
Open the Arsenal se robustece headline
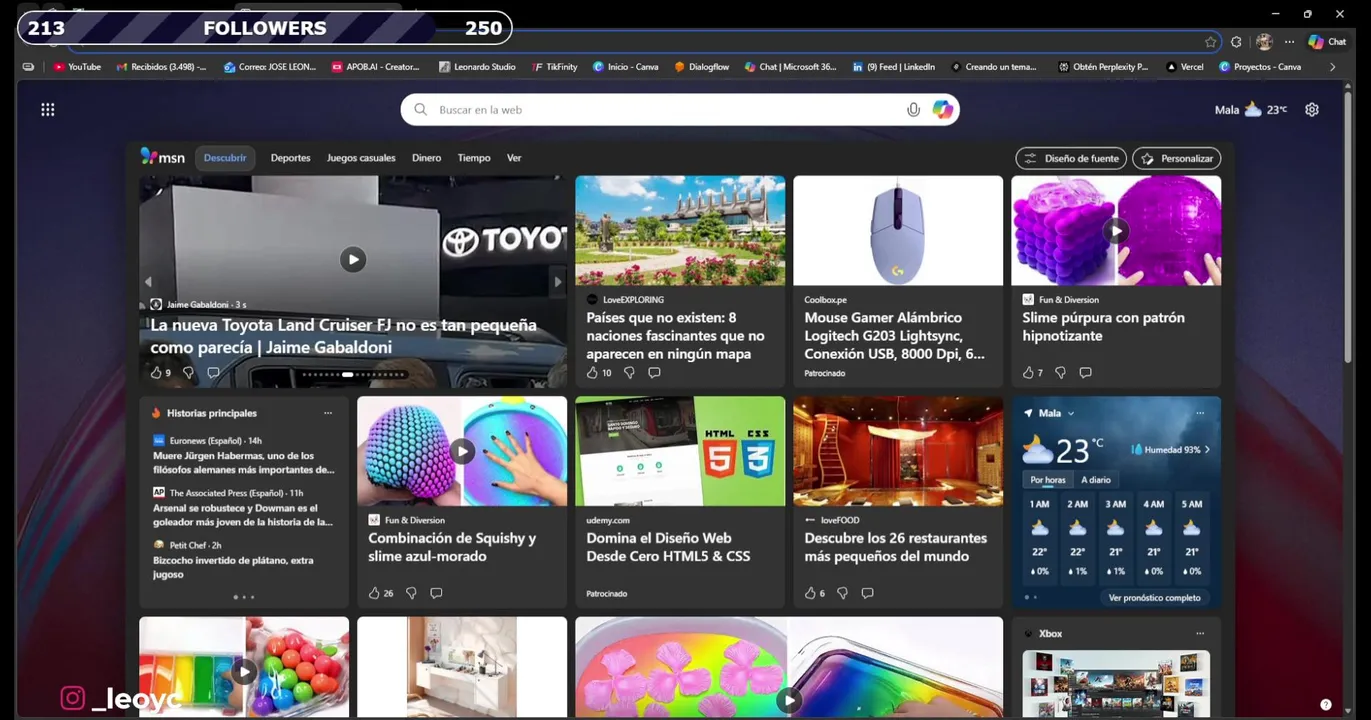coord(243,515)
